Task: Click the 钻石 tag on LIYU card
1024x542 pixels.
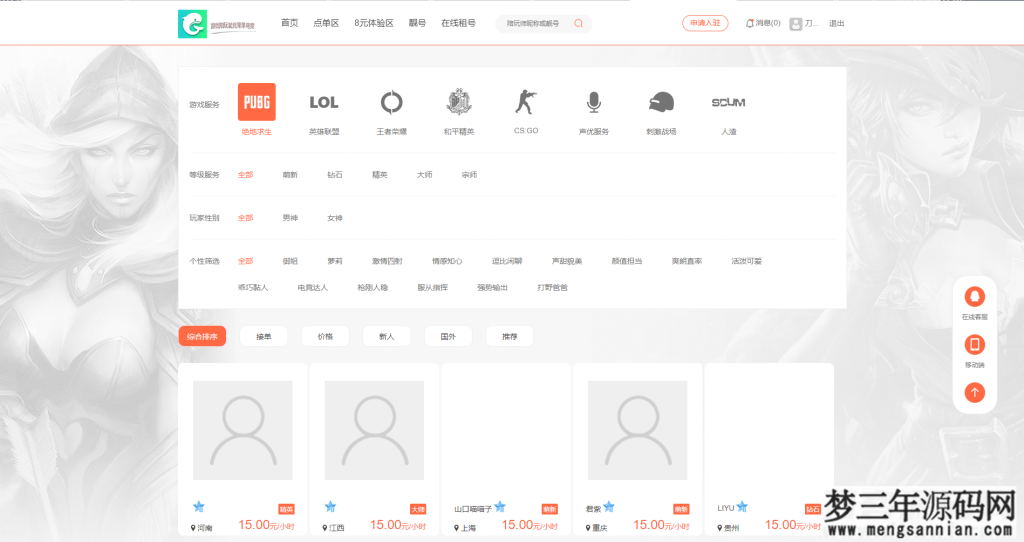Action: 812,509
